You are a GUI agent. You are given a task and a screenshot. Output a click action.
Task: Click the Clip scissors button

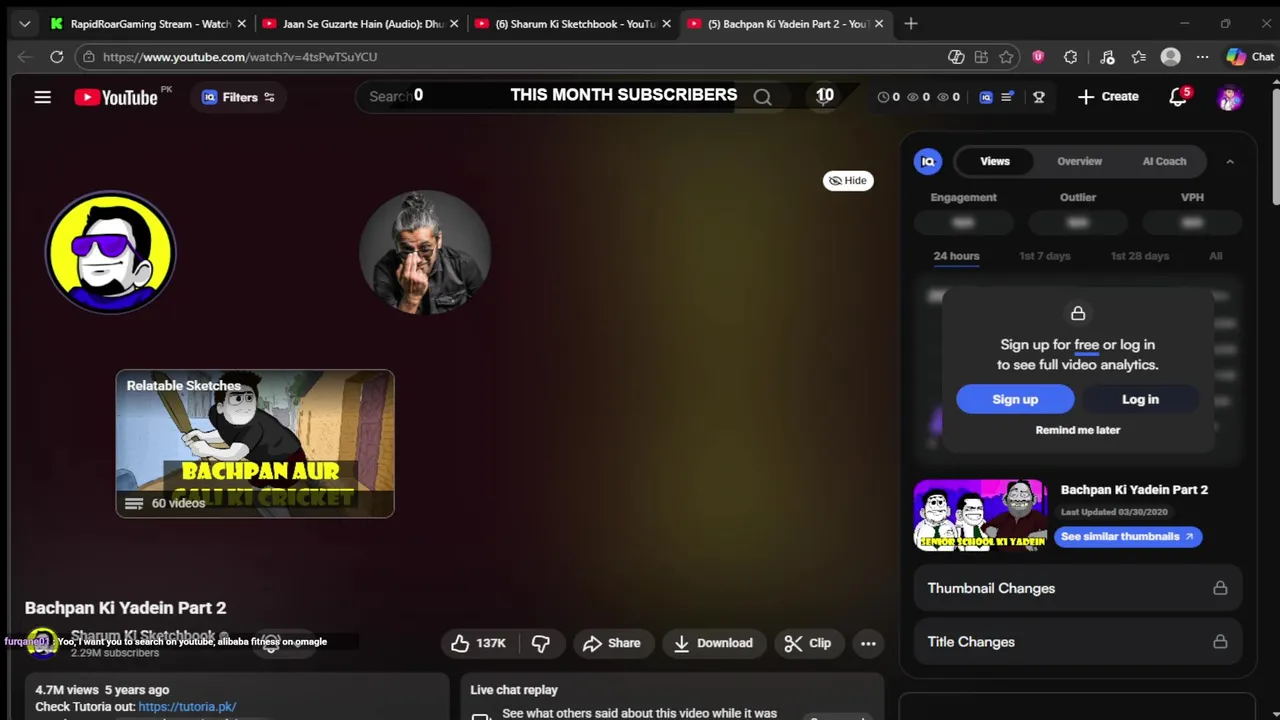point(808,643)
